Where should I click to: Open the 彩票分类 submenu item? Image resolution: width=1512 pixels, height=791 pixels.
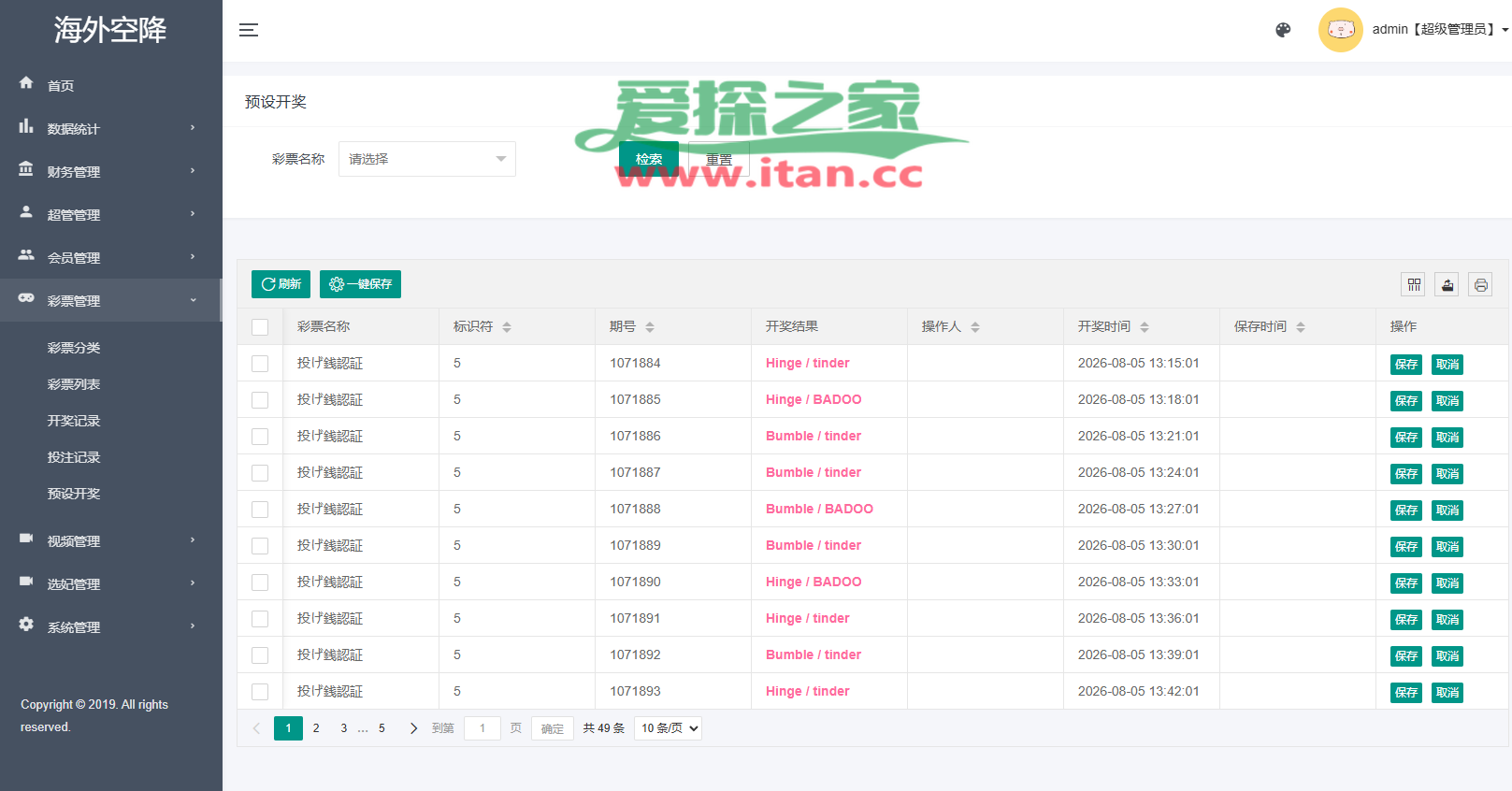point(74,348)
